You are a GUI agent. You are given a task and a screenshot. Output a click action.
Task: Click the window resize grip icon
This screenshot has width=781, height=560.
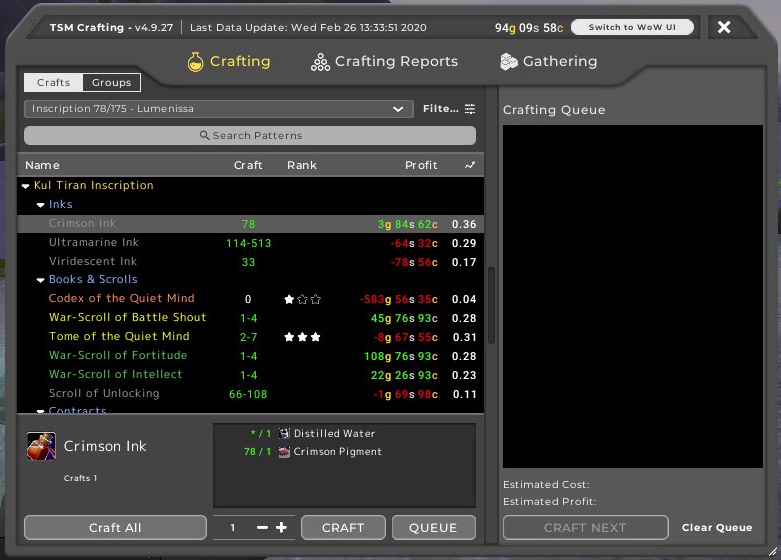pyautogui.click(x=772, y=551)
